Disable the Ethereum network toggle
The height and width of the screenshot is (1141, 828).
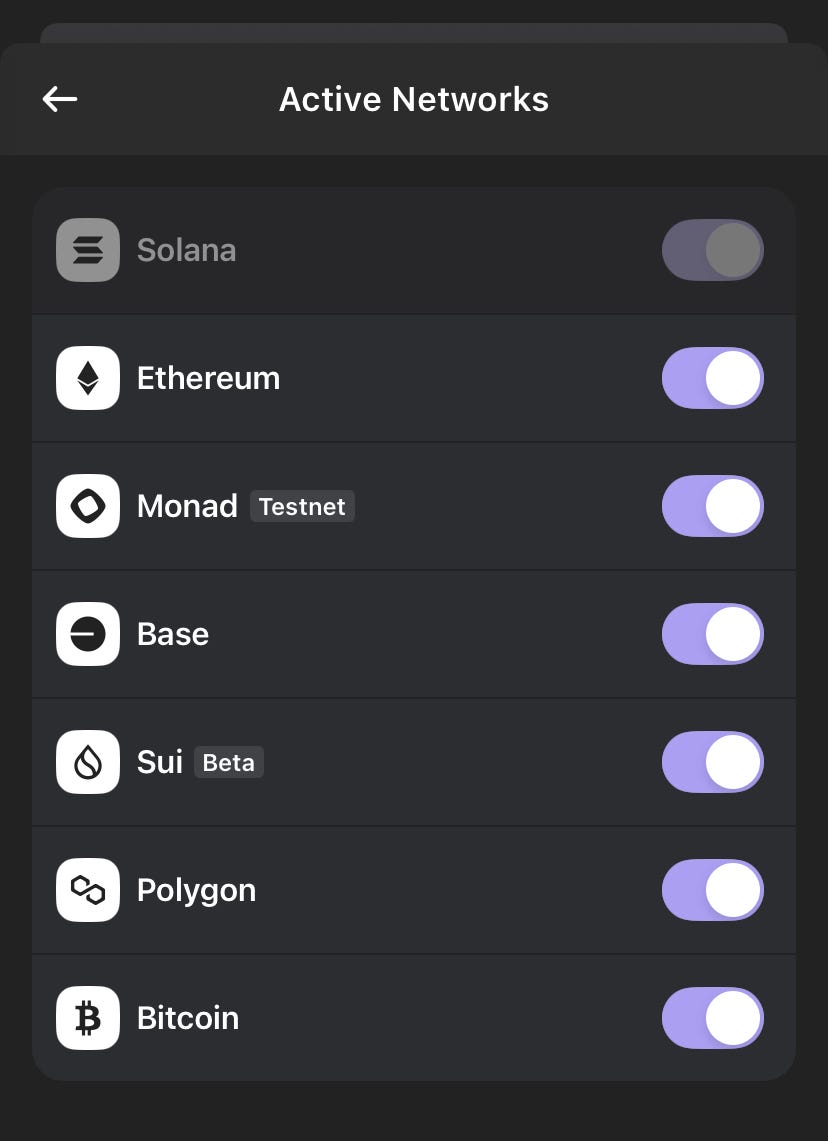(712, 378)
